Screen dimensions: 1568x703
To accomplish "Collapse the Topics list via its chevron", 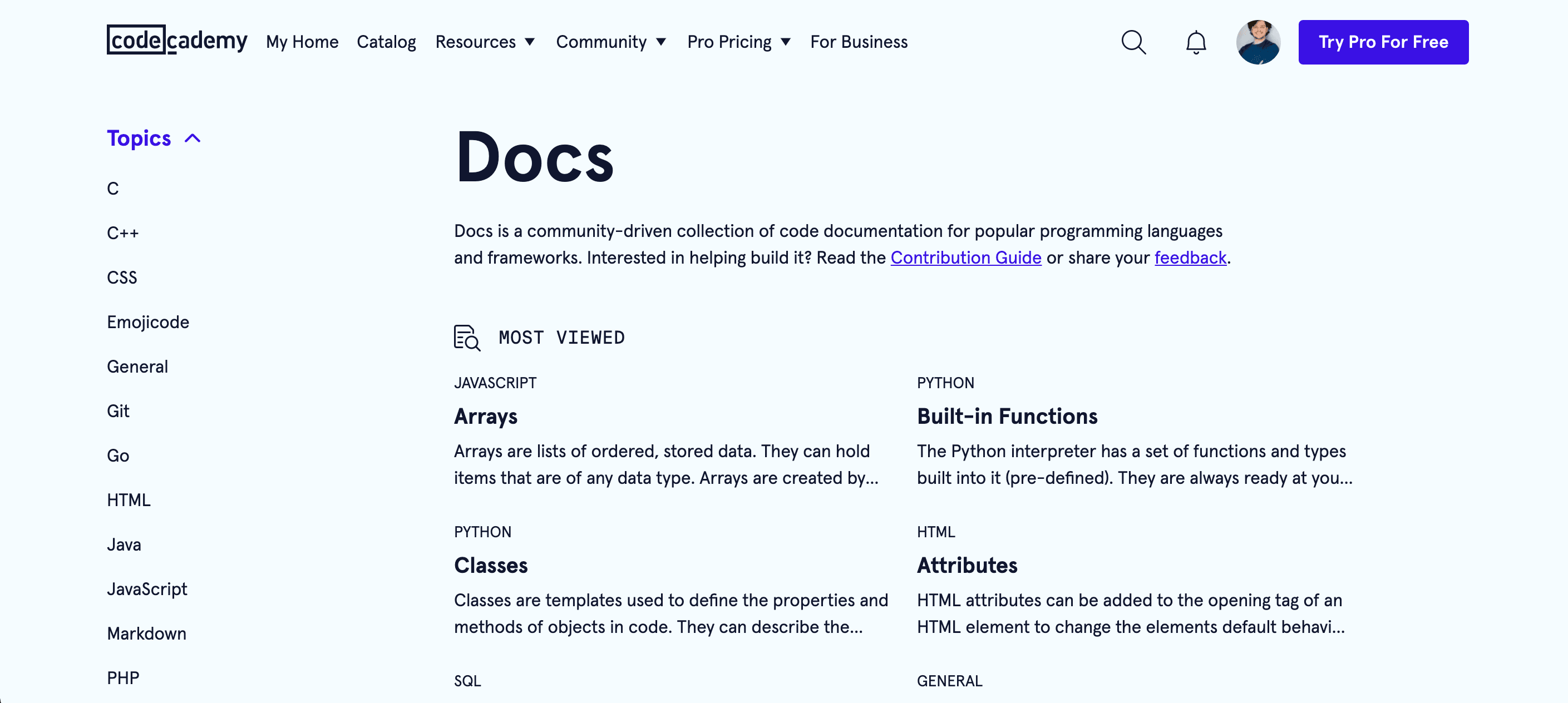I will 192,138.
